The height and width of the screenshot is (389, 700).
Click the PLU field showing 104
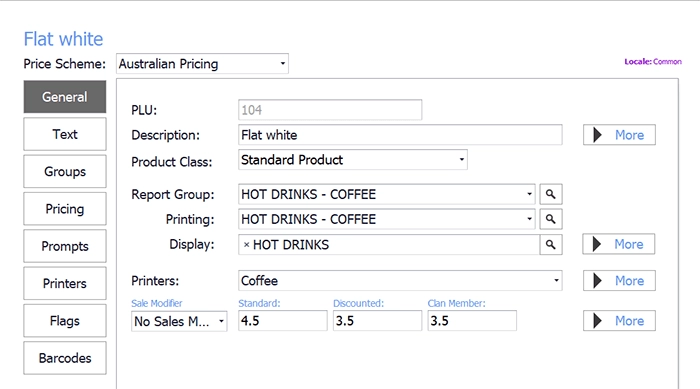tap(330, 110)
